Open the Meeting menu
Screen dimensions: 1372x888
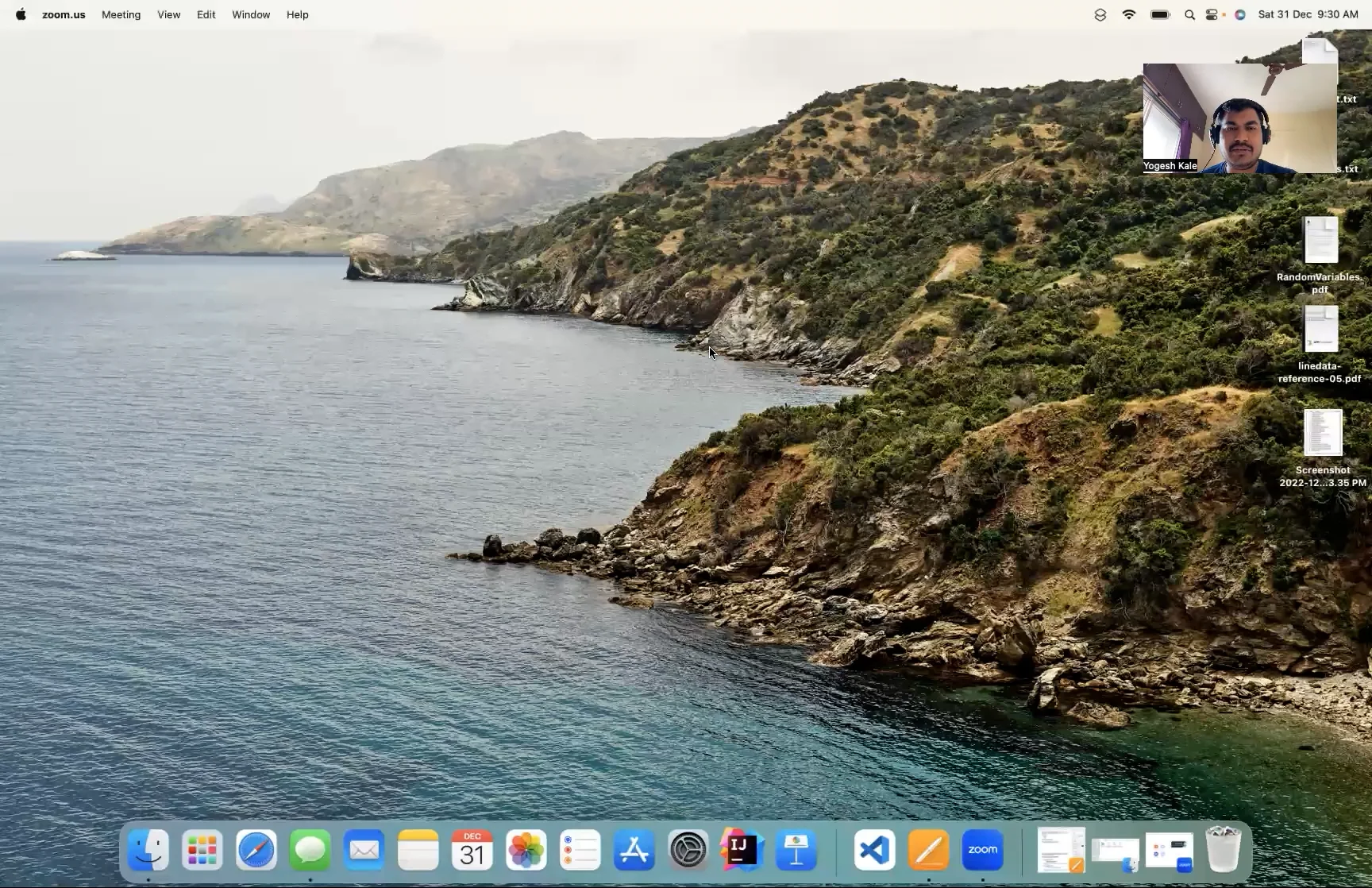click(121, 14)
